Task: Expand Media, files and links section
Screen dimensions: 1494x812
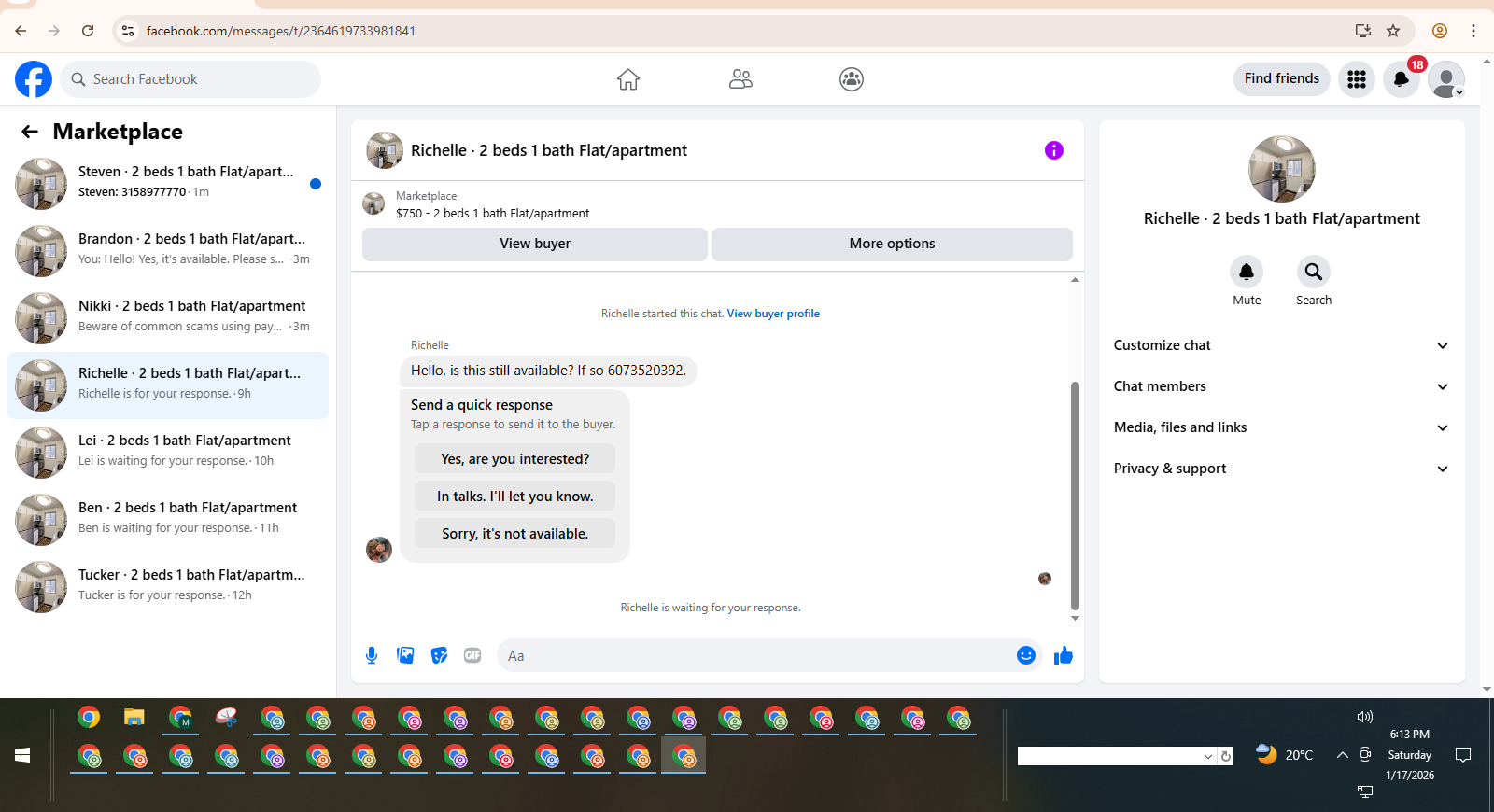Action: [1282, 427]
